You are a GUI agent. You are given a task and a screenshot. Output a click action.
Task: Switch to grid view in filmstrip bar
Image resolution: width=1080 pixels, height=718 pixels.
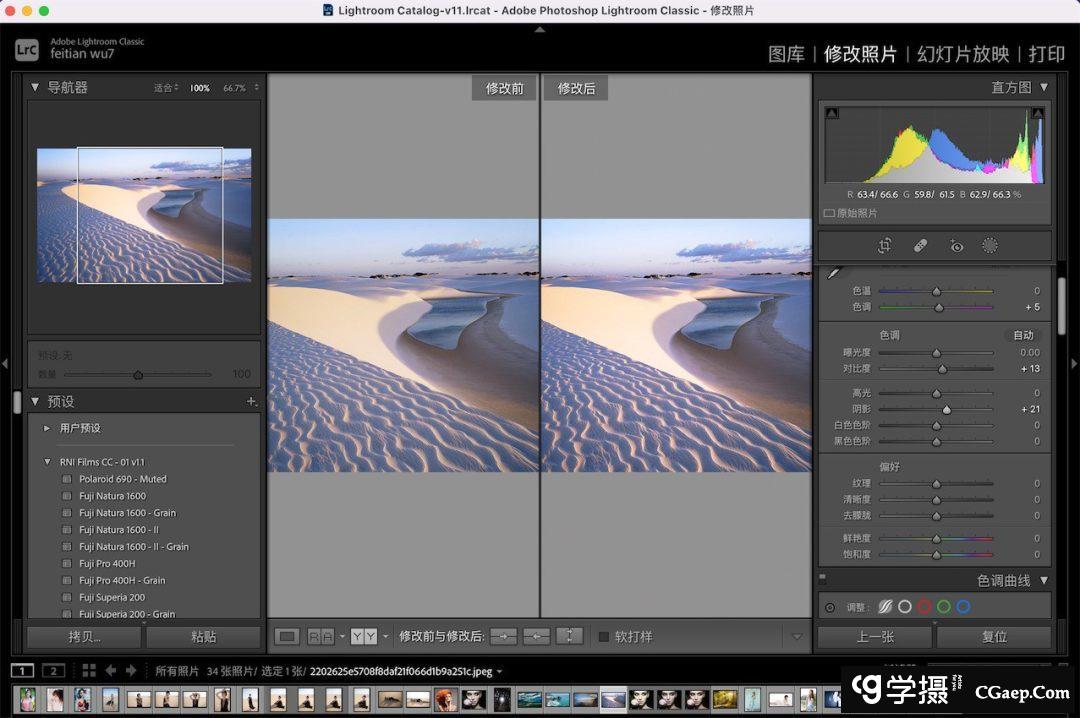coord(88,671)
